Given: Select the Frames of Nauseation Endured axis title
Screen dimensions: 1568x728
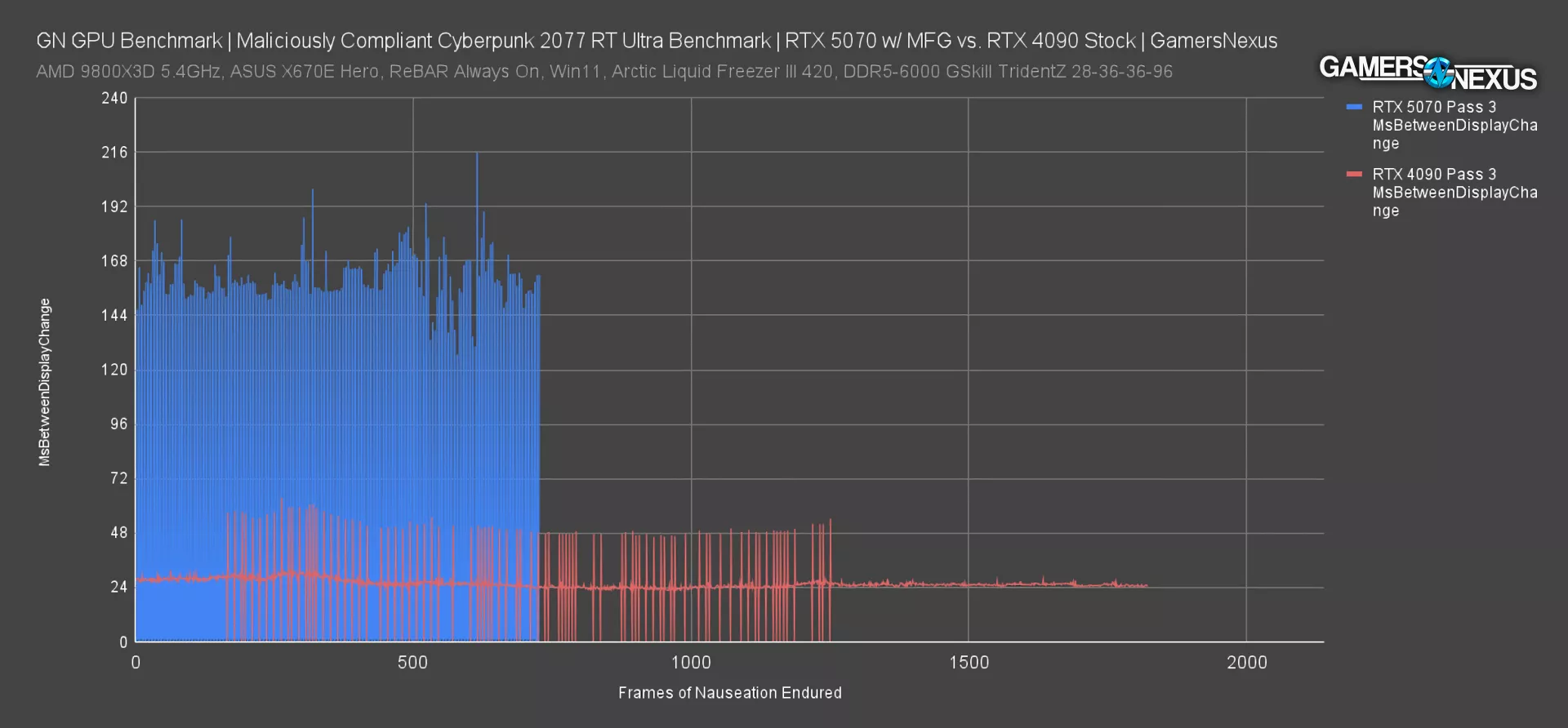Looking at the screenshot, I should coord(729,693).
